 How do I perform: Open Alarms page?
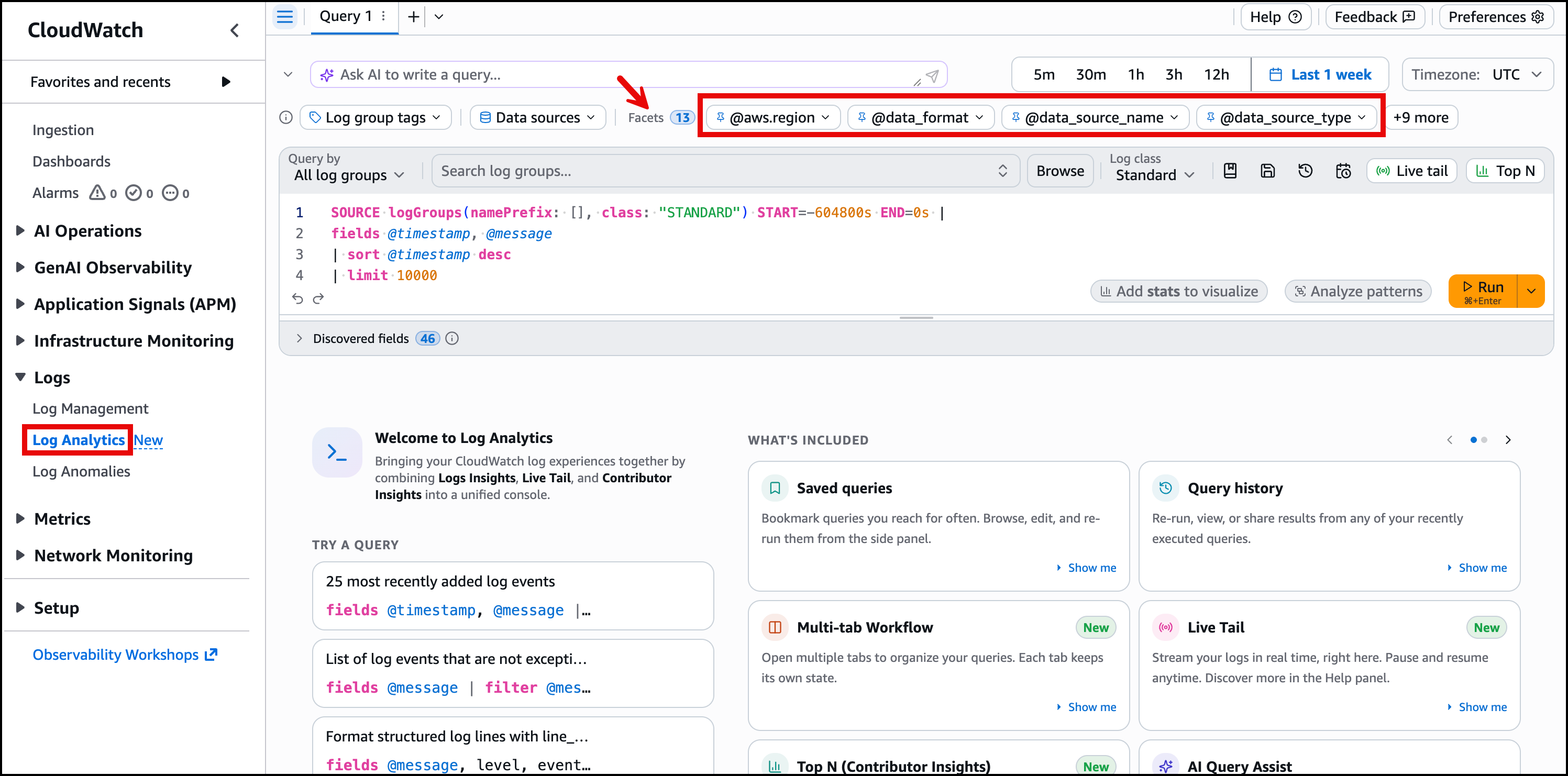[56, 193]
